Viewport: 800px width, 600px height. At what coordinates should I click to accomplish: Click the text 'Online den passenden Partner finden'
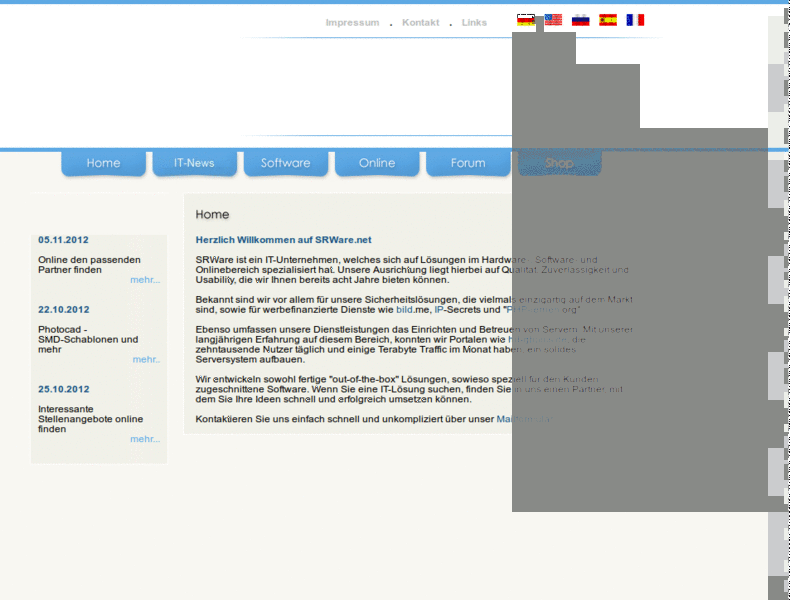[x=89, y=265]
